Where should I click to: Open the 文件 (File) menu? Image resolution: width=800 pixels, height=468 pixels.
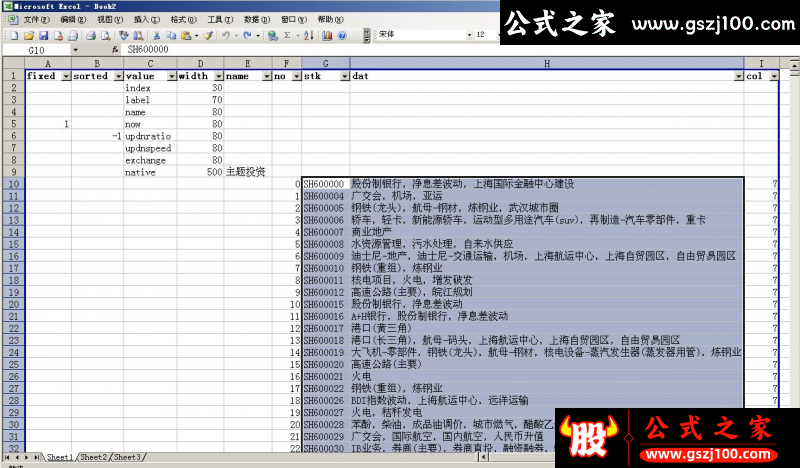coord(37,19)
